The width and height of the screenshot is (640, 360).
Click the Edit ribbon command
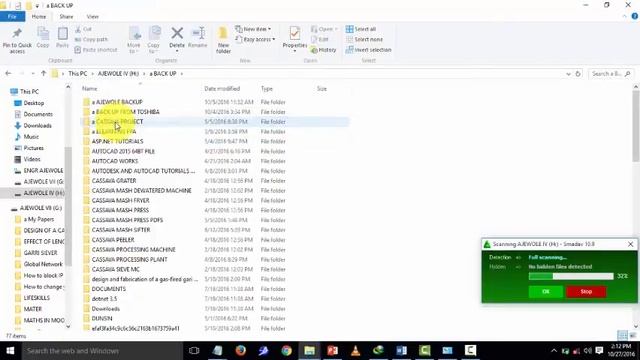point(320,40)
